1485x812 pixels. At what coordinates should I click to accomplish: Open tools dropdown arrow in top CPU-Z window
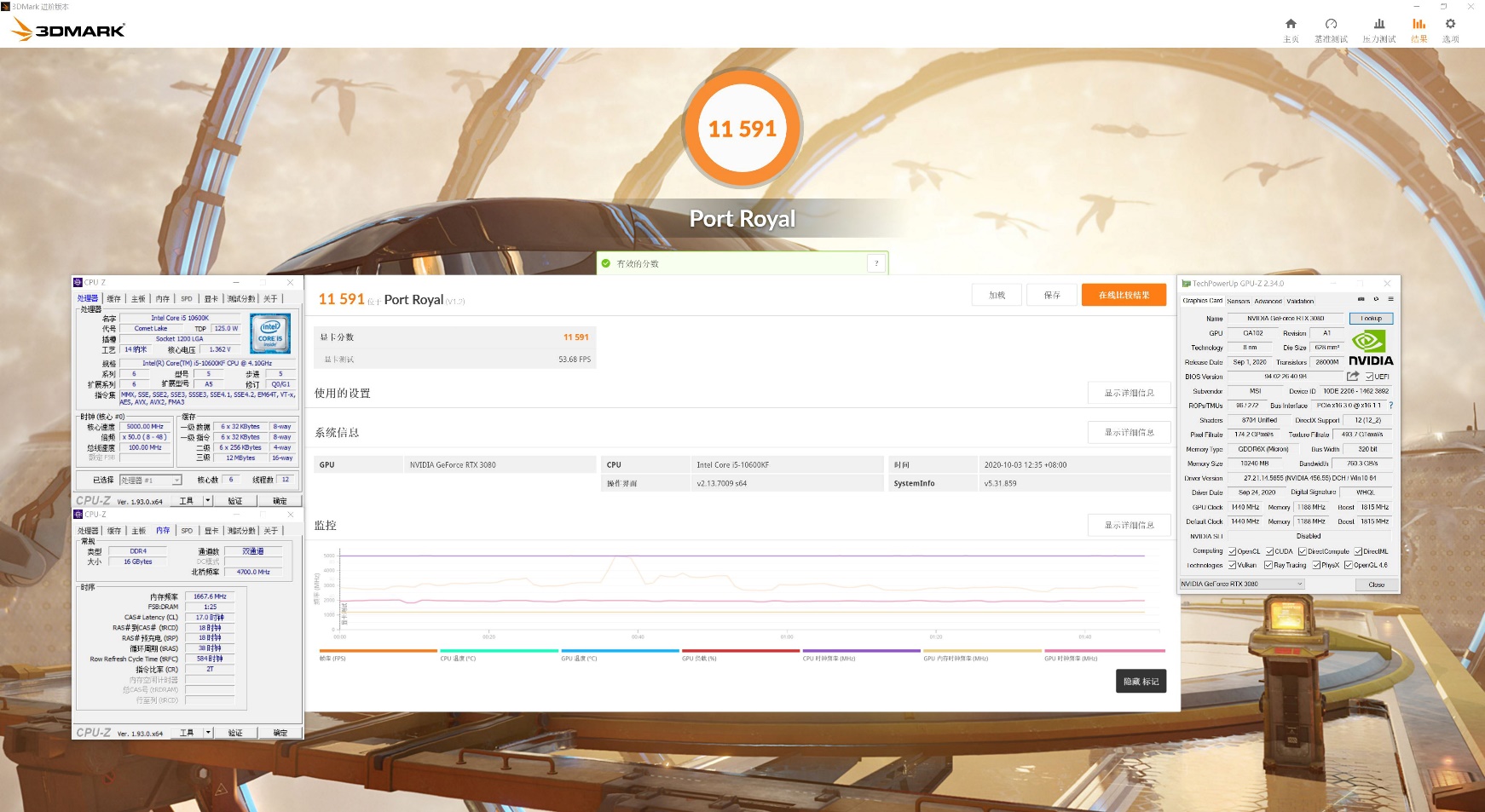click(x=208, y=500)
